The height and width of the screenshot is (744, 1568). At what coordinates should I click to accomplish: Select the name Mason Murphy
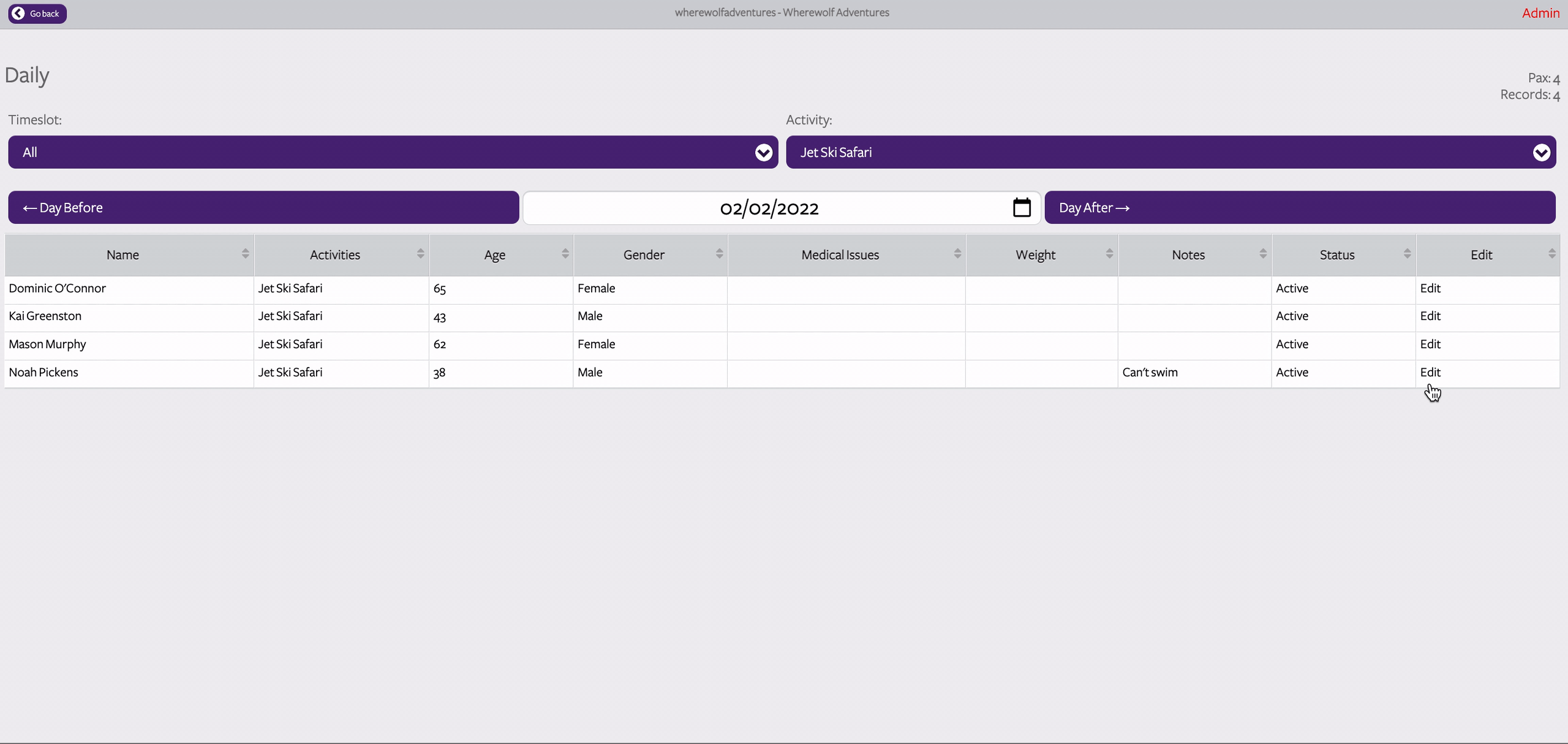click(x=47, y=344)
